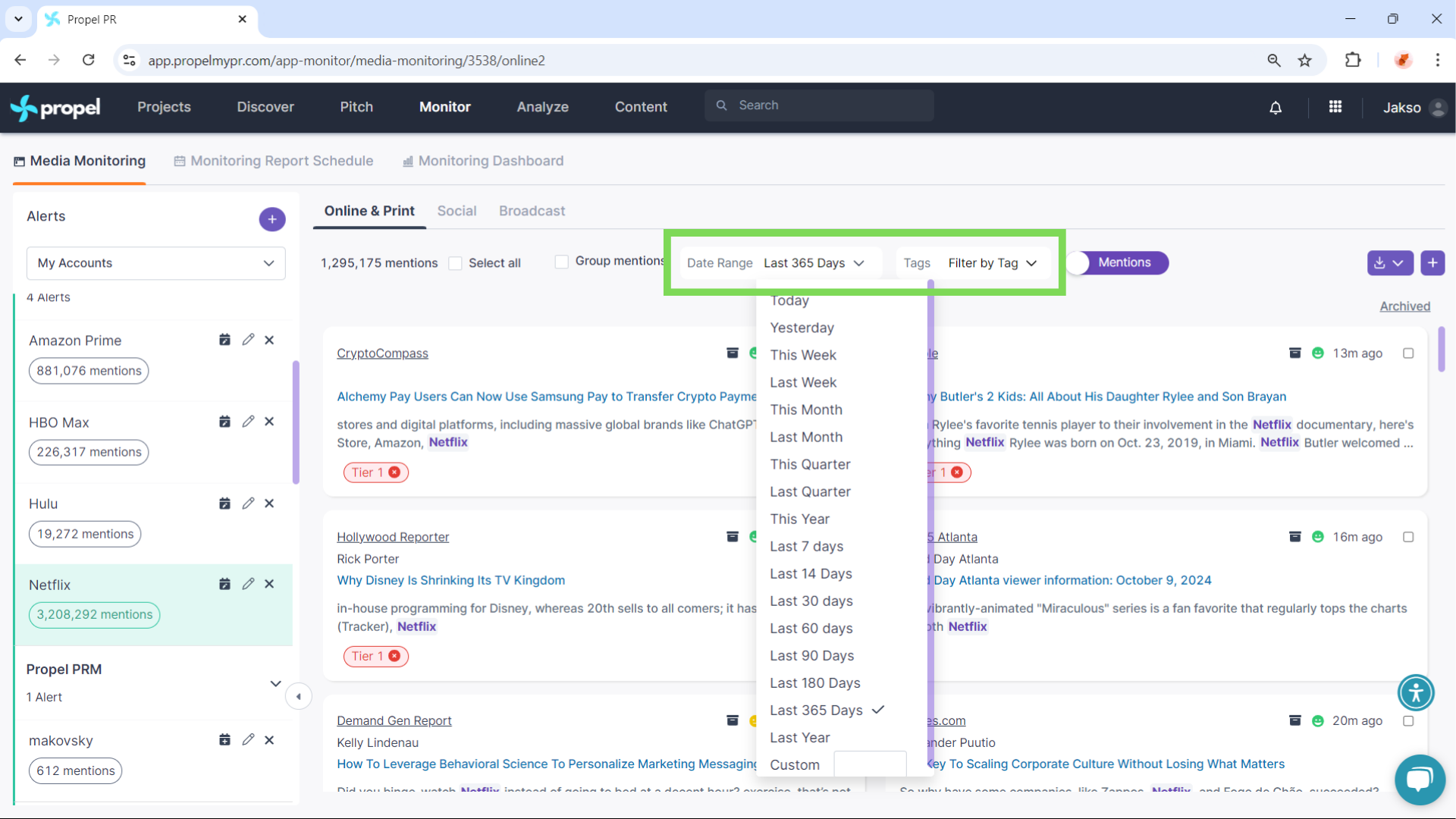The width and height of the screenshot is (1456, 819).
Task: Open the live chat bubble
Action: pos(1419,780)
